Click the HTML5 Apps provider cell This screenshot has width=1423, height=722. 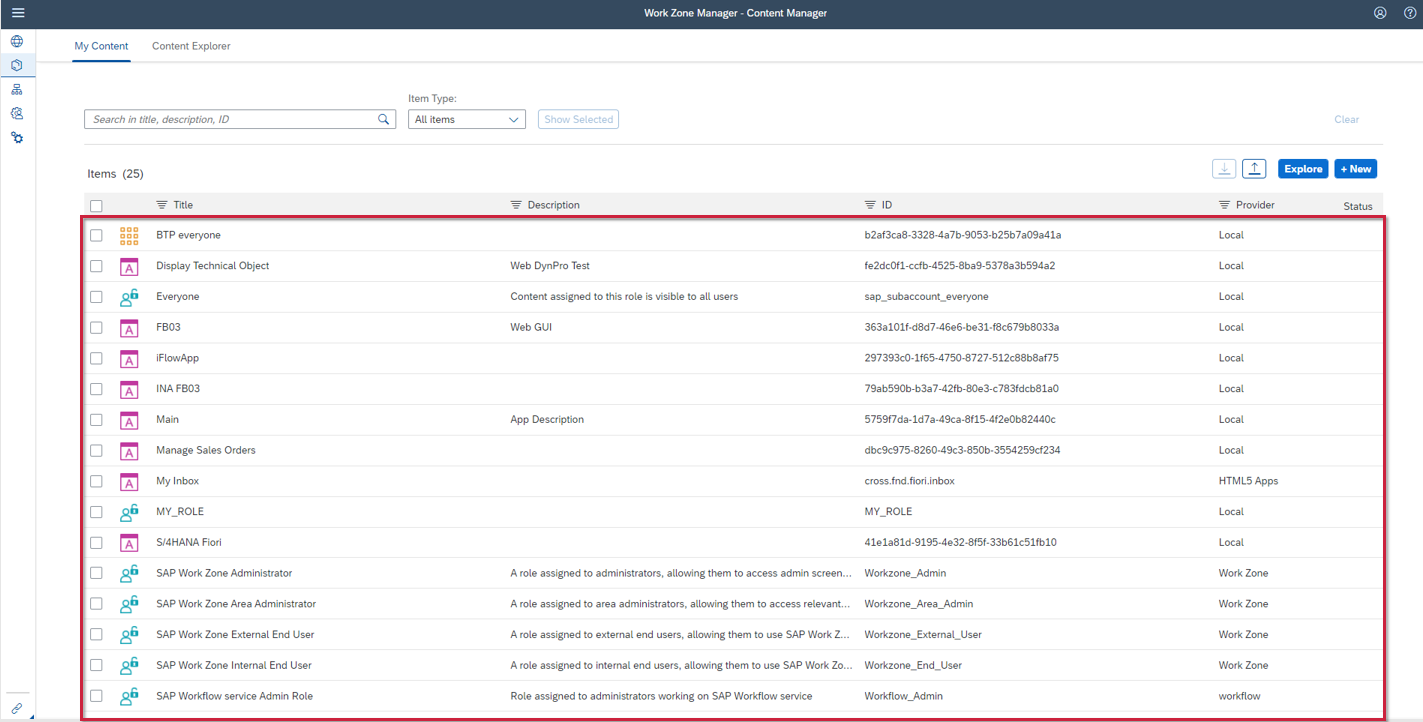pos(1248,481)
